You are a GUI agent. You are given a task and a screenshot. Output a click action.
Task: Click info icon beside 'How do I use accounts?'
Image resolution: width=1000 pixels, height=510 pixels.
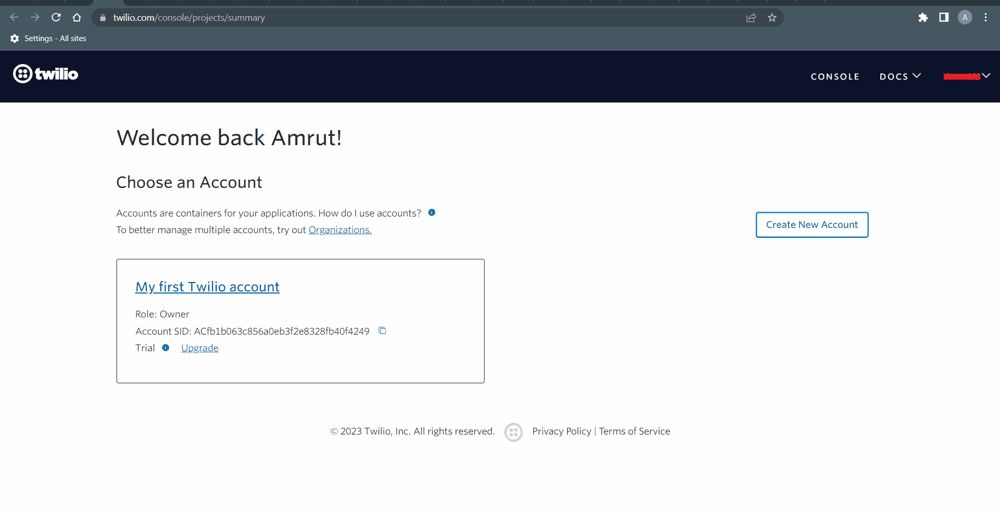pyautogui.click(x=432, y=213)
